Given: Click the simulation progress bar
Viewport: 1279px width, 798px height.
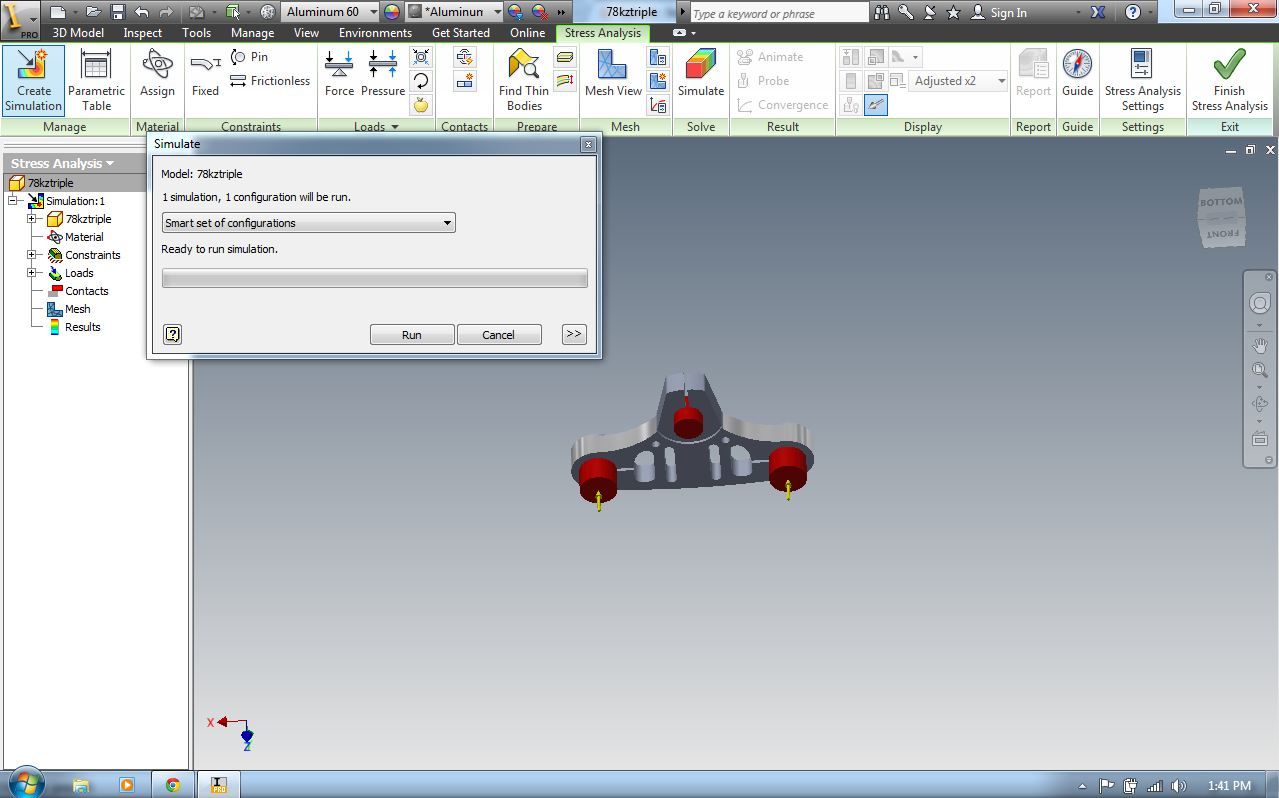Looking at the screenshot, I should coord(374,277).
